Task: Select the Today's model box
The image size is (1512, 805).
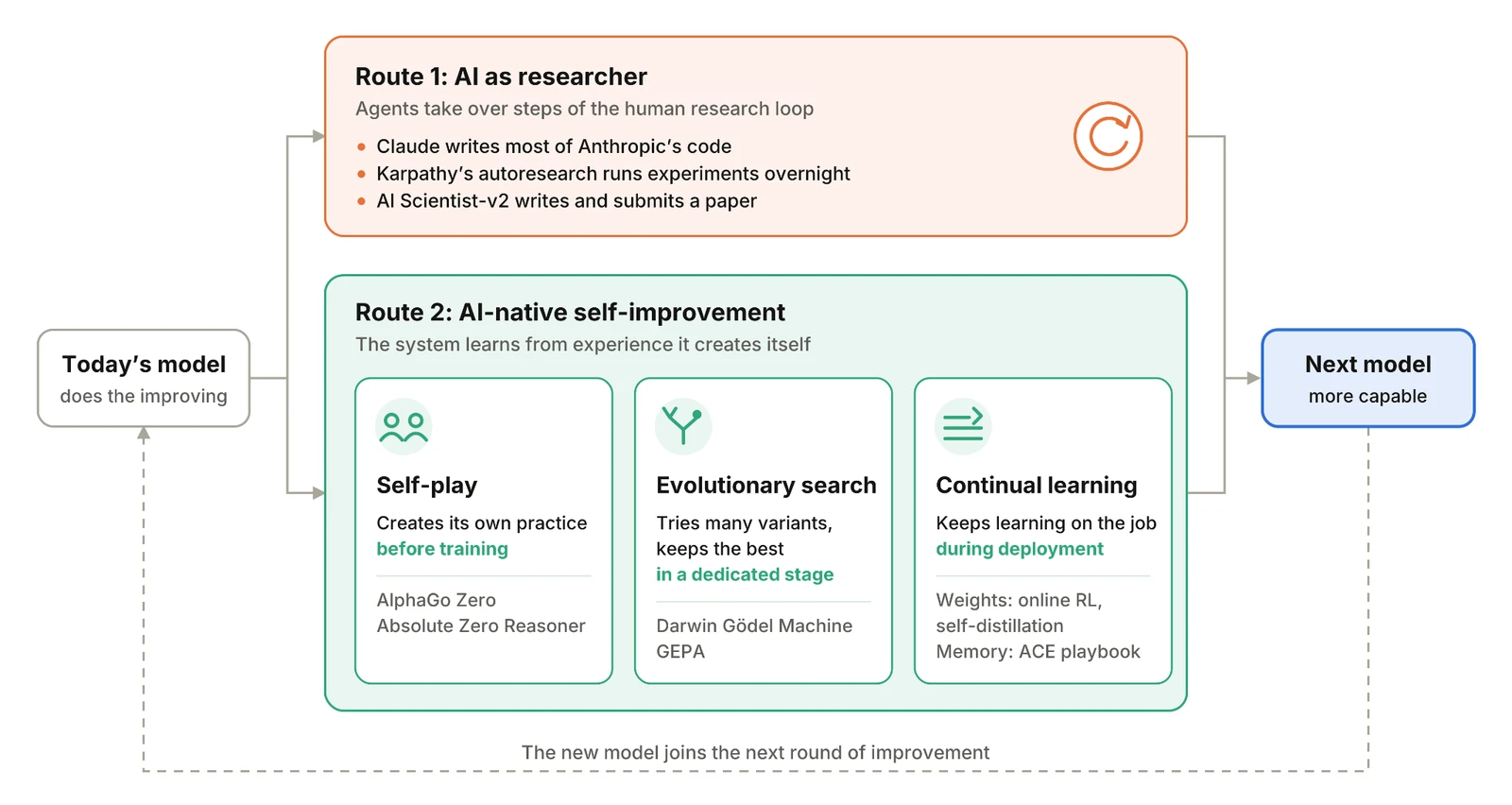Action: click(x=144, y=378)
